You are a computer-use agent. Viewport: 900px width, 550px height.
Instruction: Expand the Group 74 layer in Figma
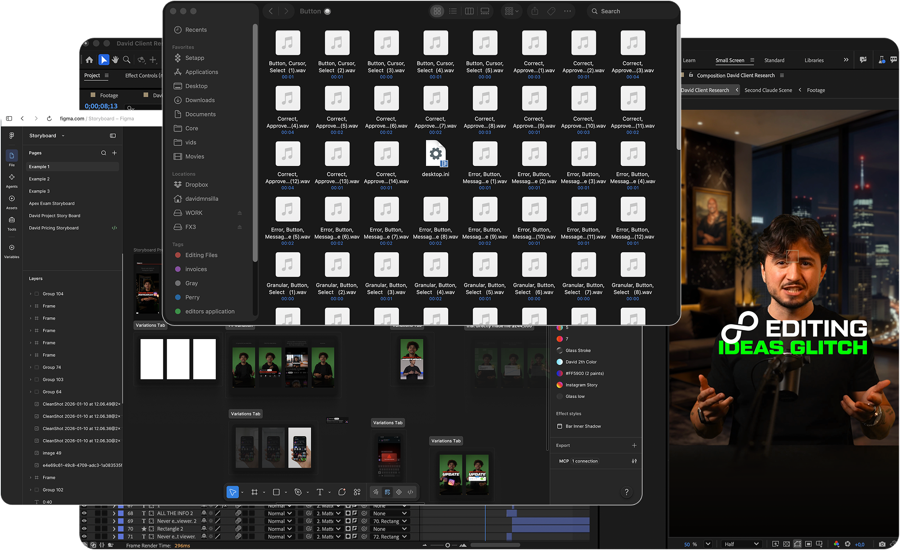(30, 367)
